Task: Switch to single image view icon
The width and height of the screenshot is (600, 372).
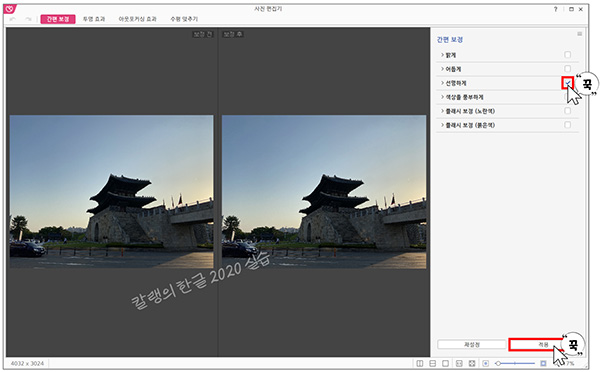Action: (445, 363)
